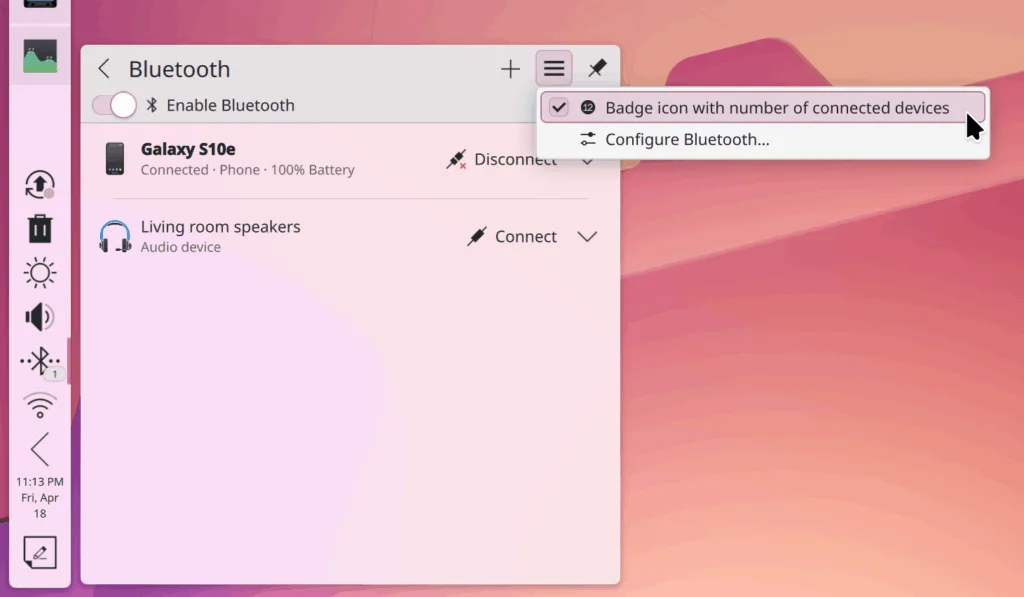Open the Wi-Fi network tray icon
The image size is (1024, 597).
[40, 405]
